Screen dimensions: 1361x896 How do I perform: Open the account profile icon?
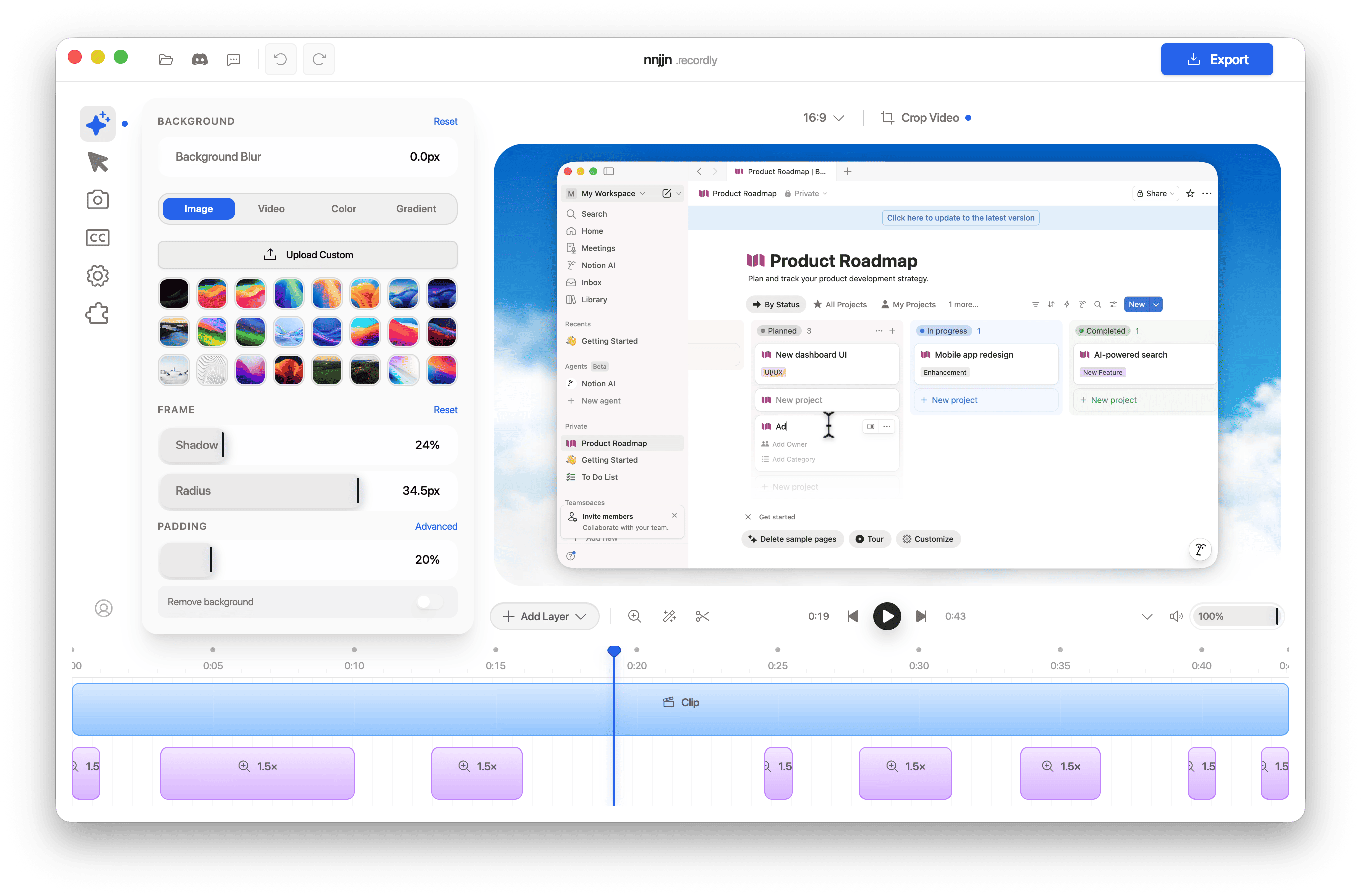(x=103, y=608)
